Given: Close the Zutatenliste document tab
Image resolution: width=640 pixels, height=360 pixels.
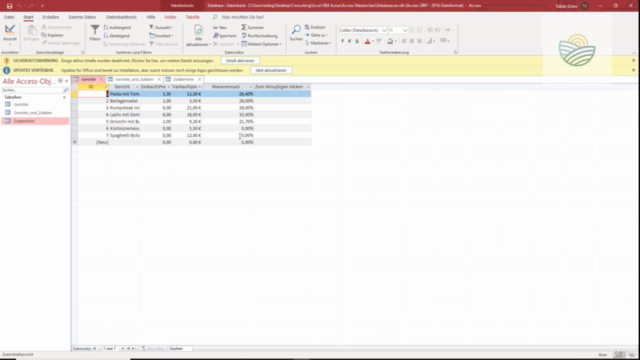Looking at the screenshot, I should click(200, 79).
